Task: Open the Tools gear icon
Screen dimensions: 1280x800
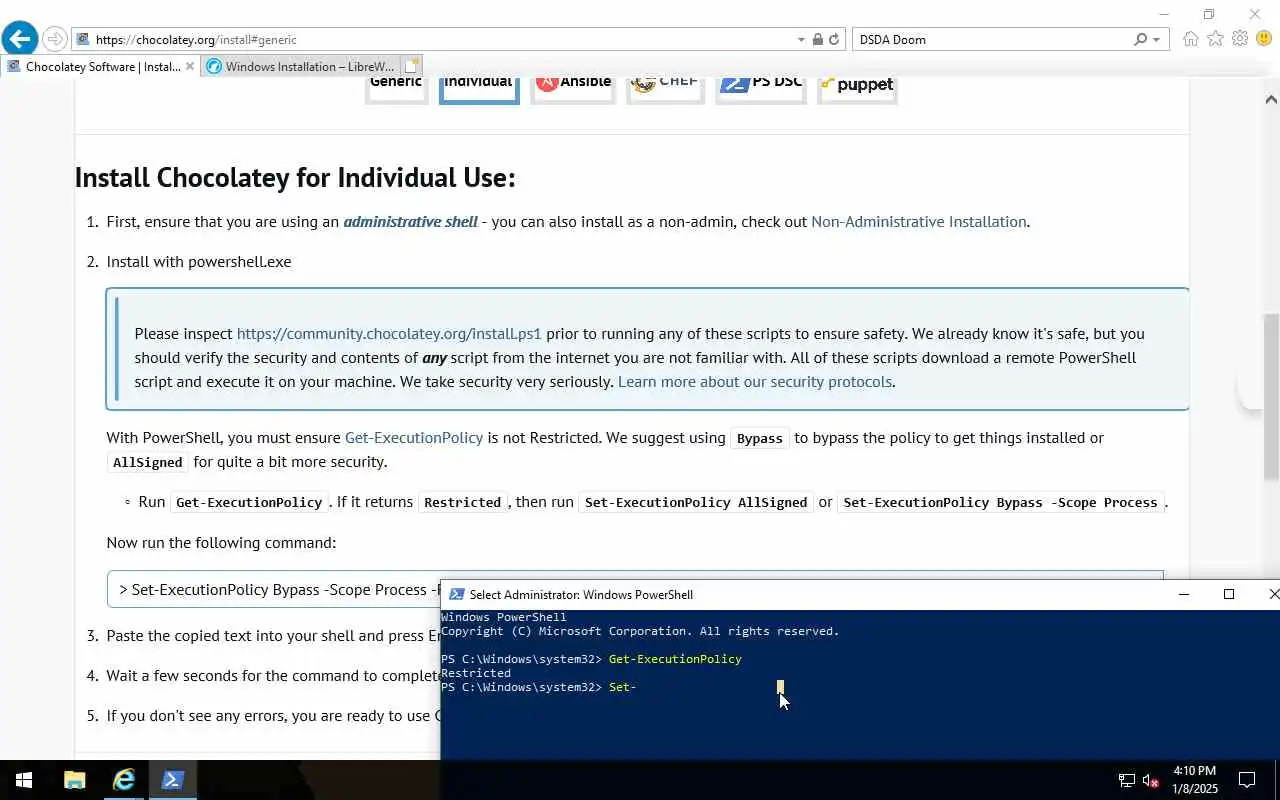Action: click(x=1240, y=38)
